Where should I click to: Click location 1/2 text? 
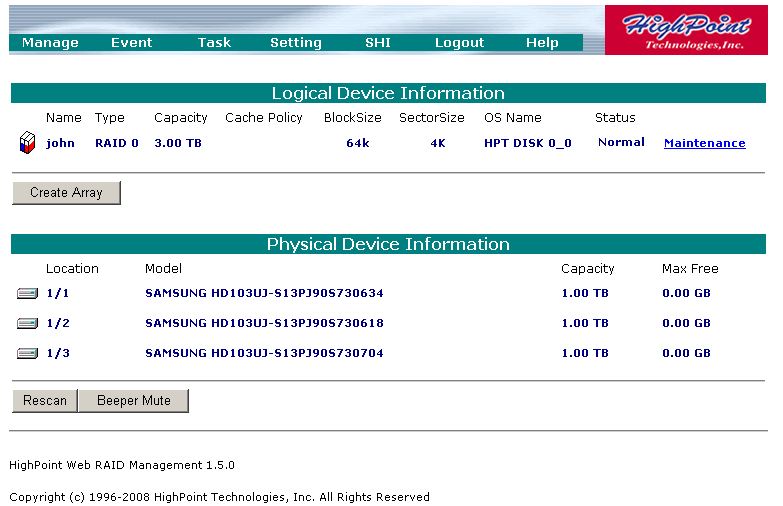pos(58,323)
